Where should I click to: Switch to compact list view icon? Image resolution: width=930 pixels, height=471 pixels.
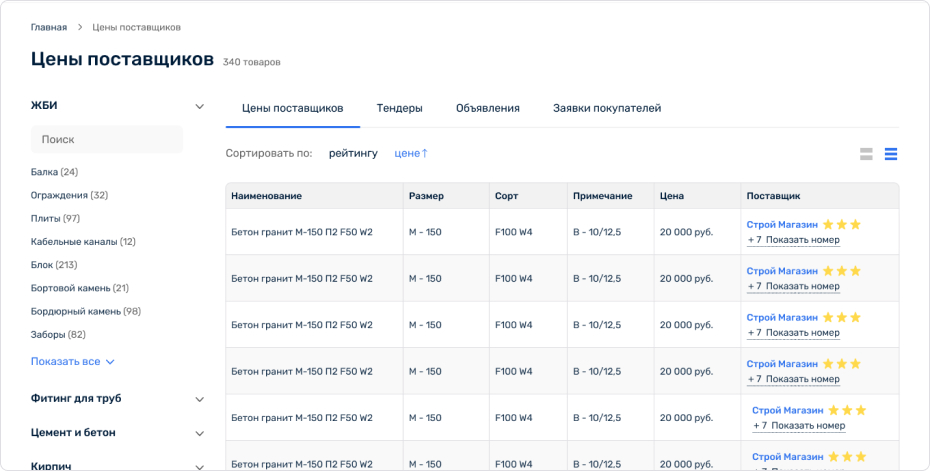coord(890,154)
